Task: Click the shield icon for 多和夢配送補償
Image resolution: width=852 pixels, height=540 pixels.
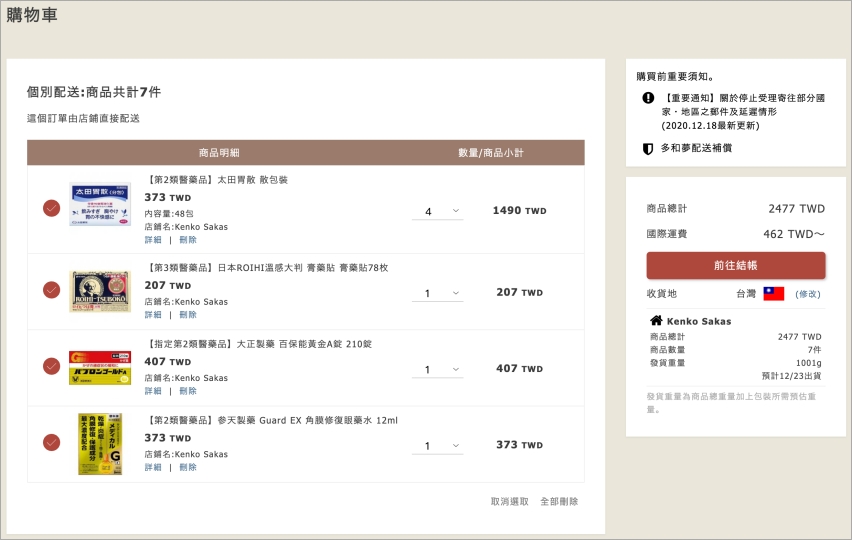Action: tap(648, 148)
